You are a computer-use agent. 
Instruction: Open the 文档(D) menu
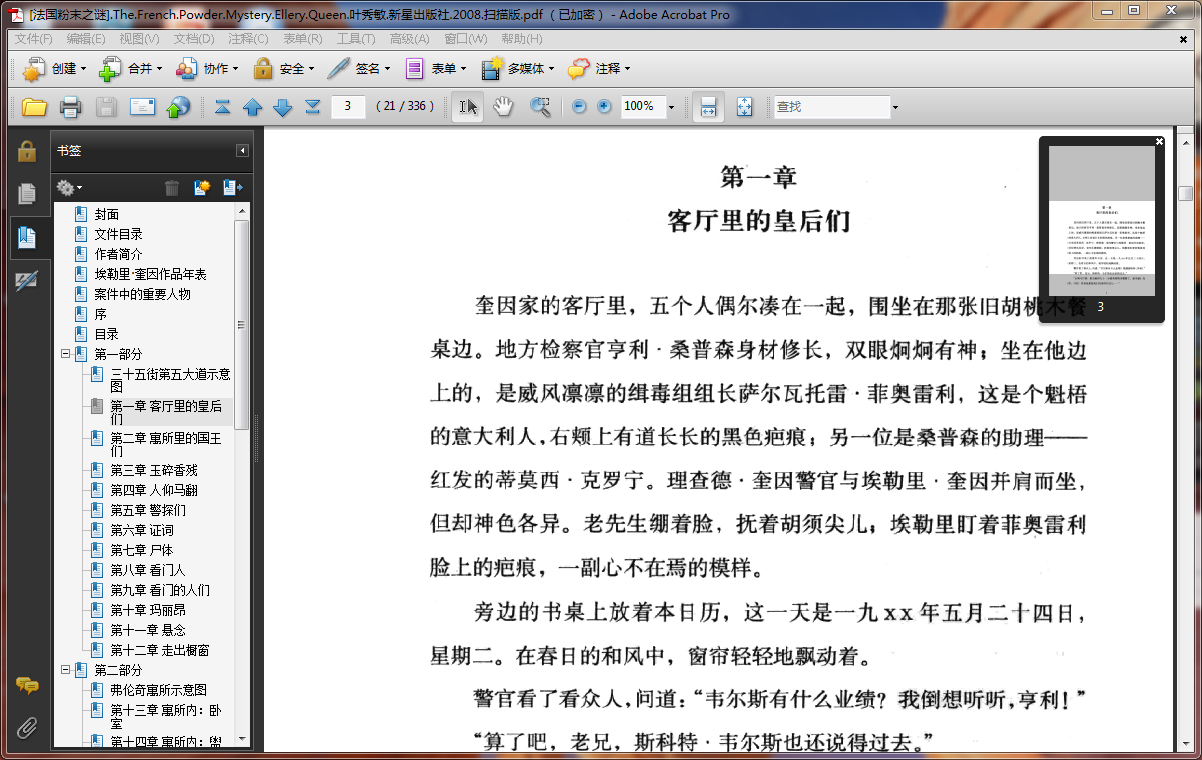(x=194, y=38)
